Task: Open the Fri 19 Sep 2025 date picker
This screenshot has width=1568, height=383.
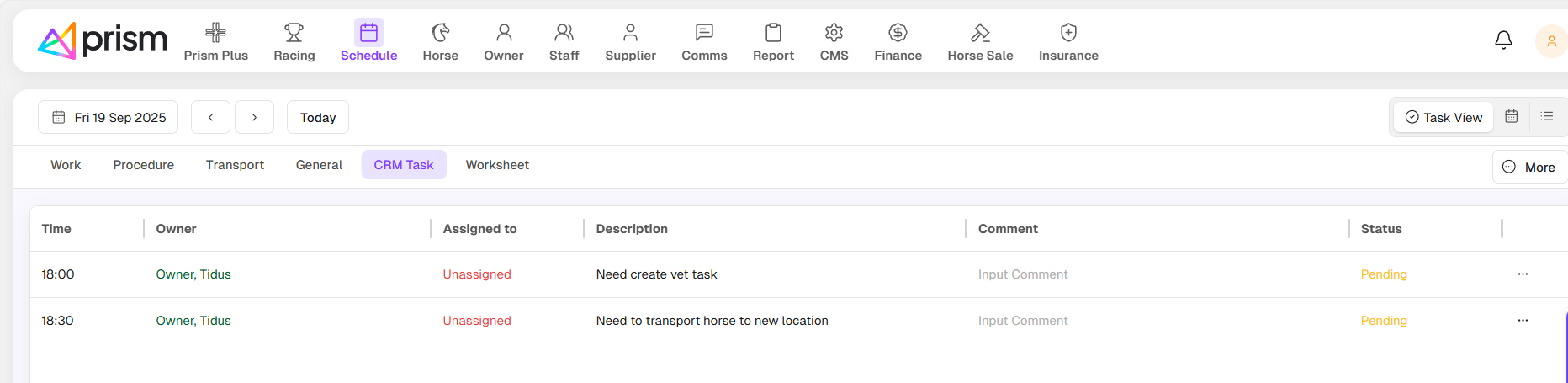Action: (x=109, y=118)
